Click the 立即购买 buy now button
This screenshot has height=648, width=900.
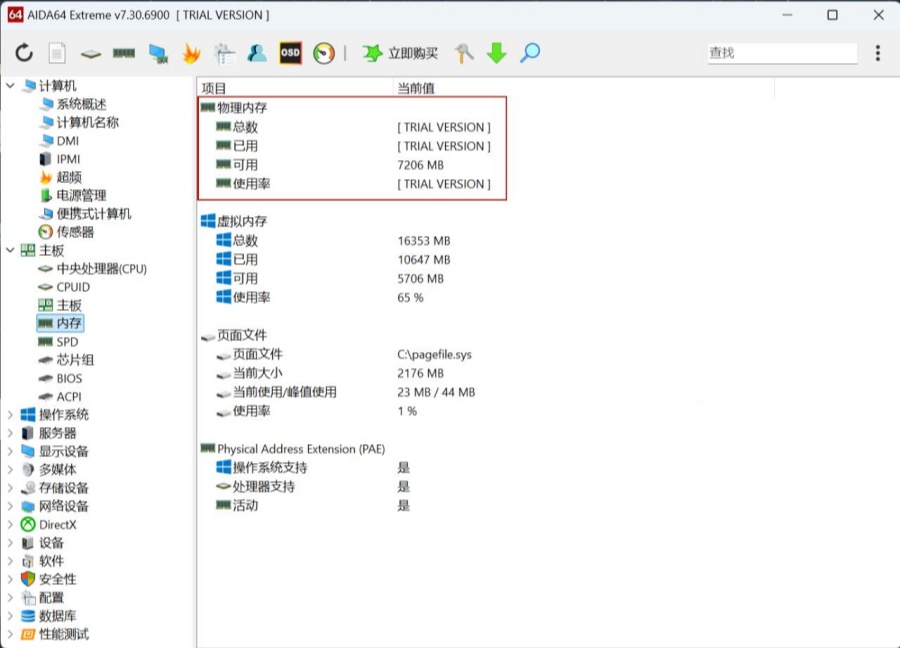coord(401,53)
